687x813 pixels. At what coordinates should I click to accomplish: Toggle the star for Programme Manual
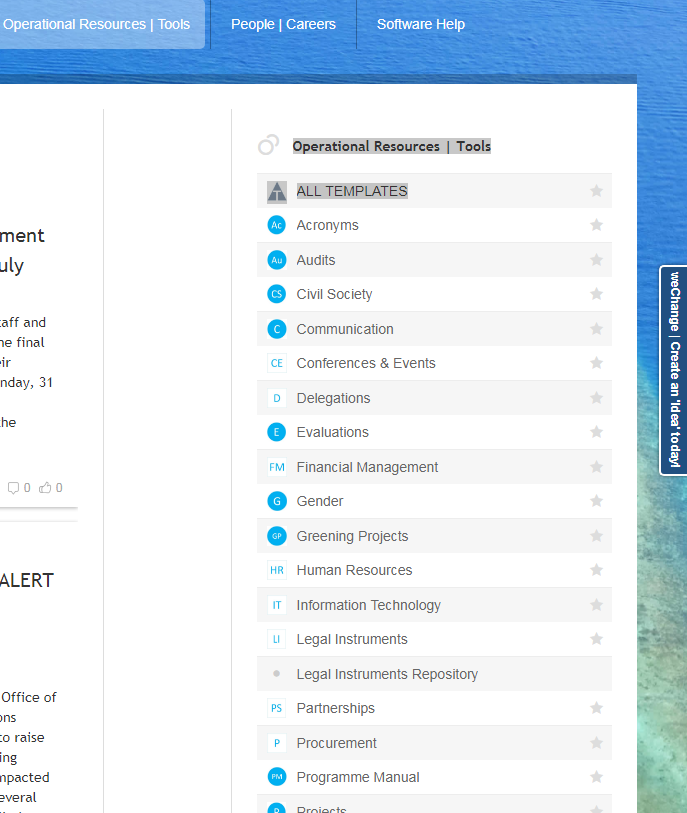(x=596, y=776)
